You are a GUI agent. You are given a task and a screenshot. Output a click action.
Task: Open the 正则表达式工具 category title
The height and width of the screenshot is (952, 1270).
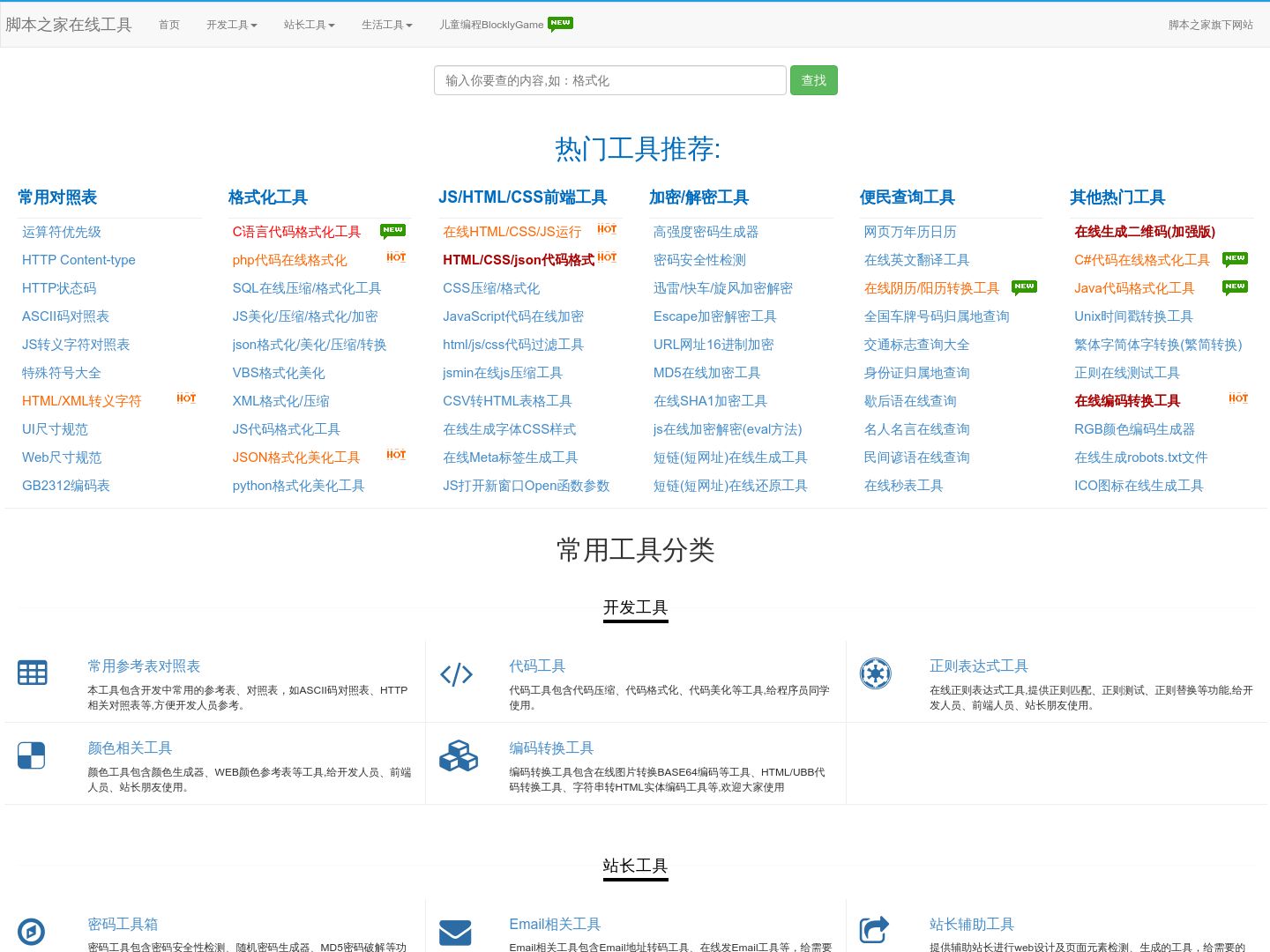pyautogui.click(x=979, y=666)
